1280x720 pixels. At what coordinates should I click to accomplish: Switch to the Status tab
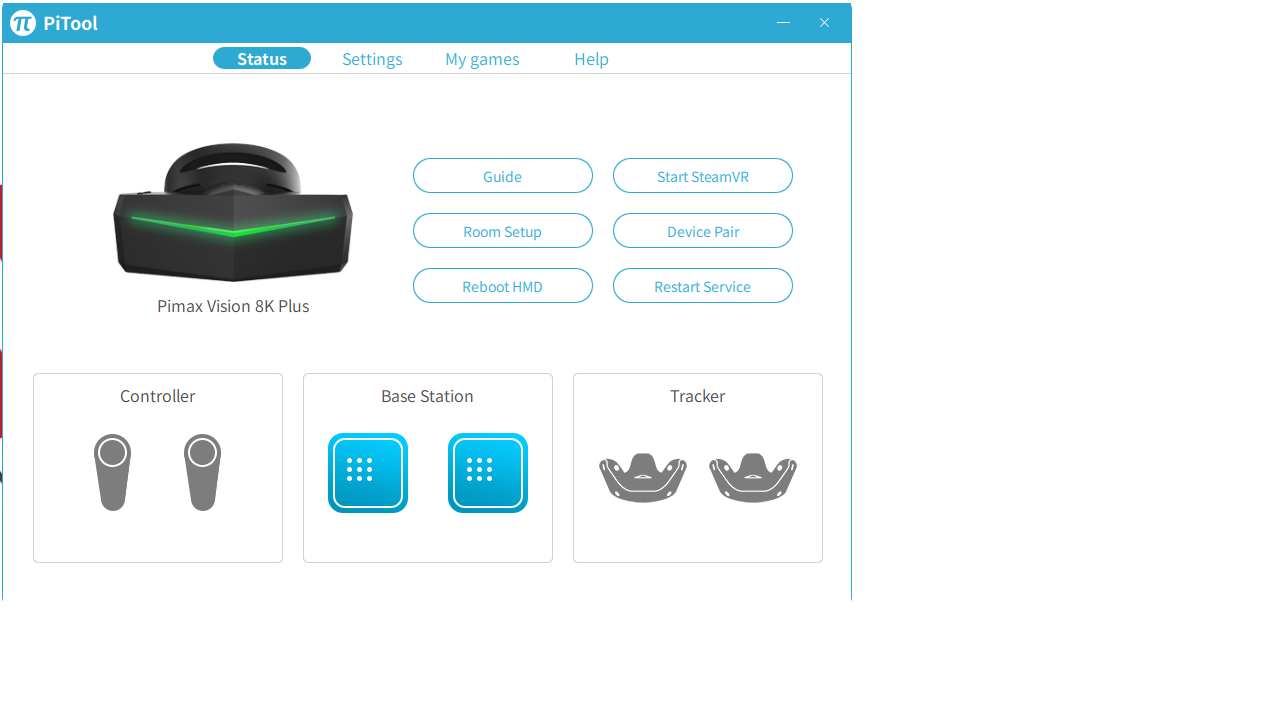[x=262, y=59]
